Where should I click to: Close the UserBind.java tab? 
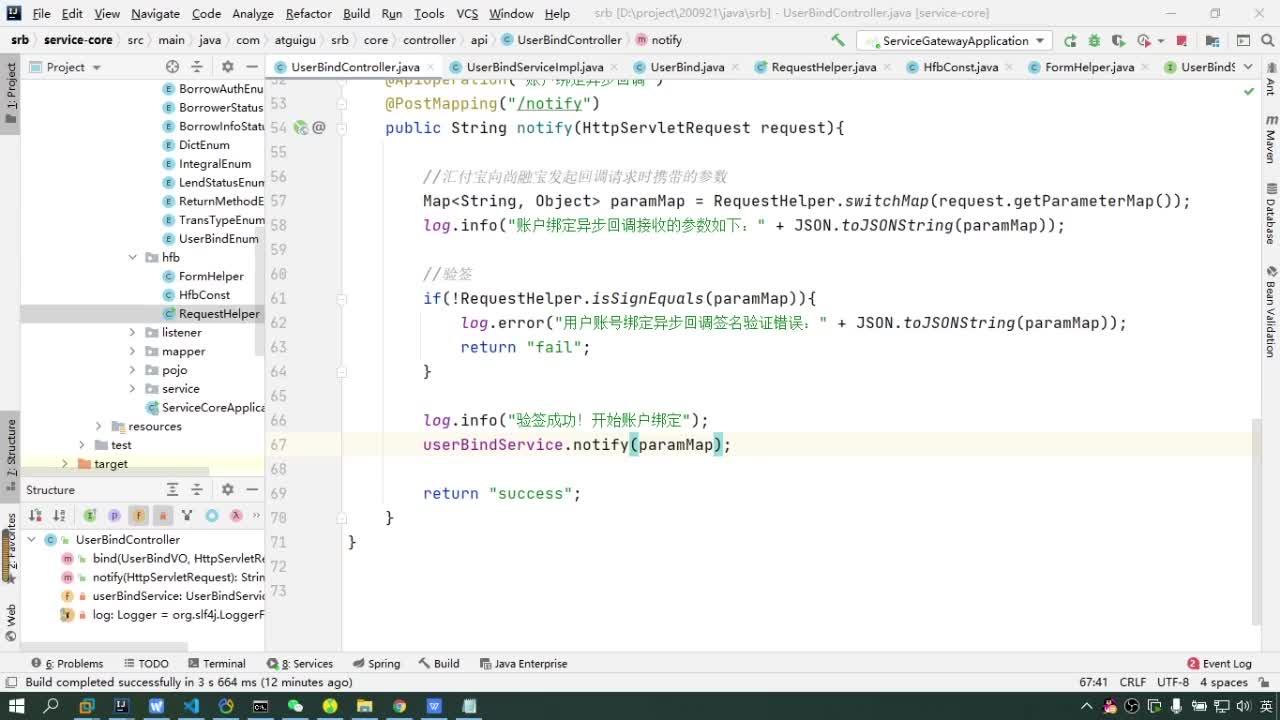click(738, 67)
